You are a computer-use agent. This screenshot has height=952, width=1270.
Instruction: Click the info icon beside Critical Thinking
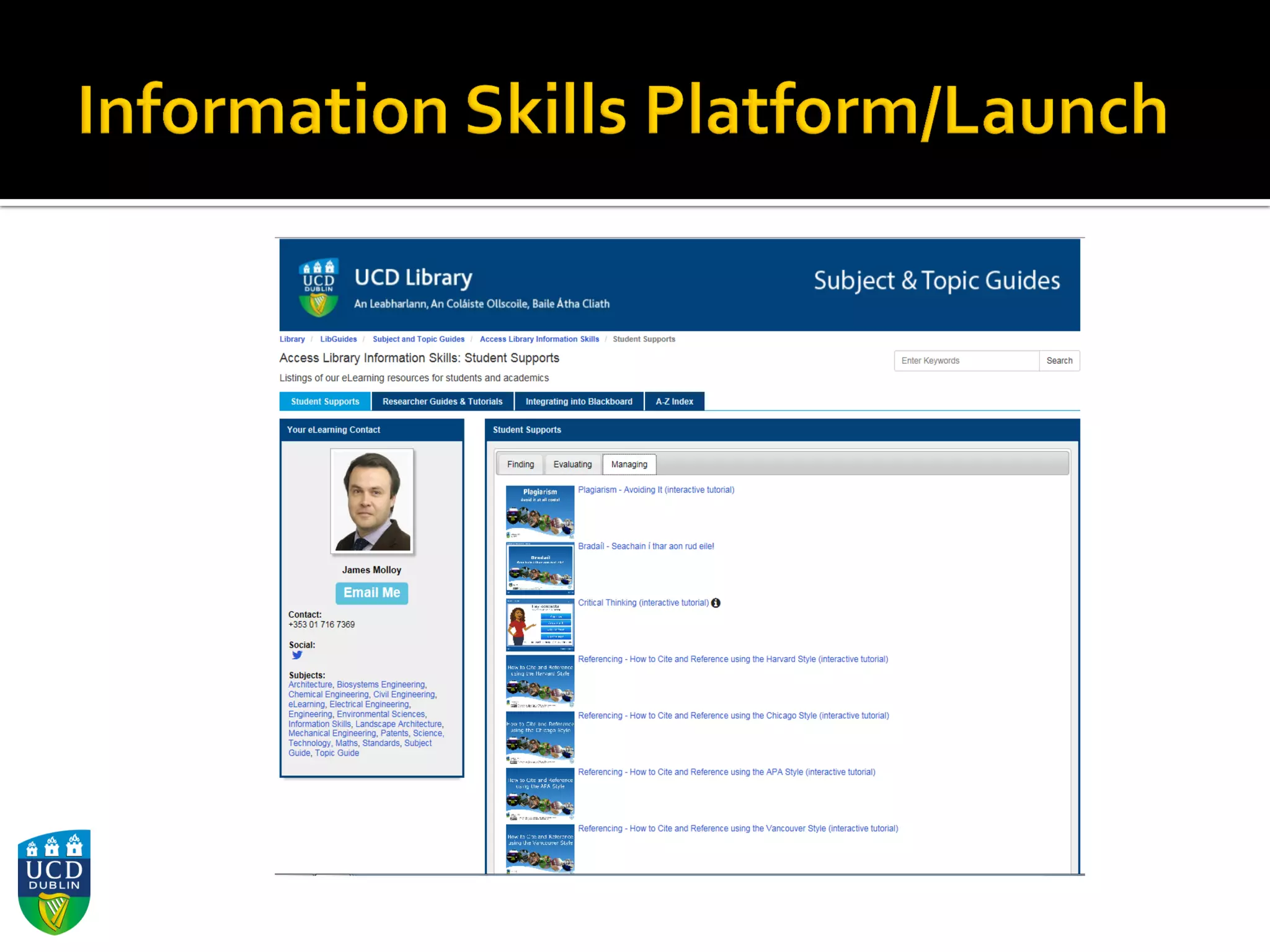click(716, 603)
